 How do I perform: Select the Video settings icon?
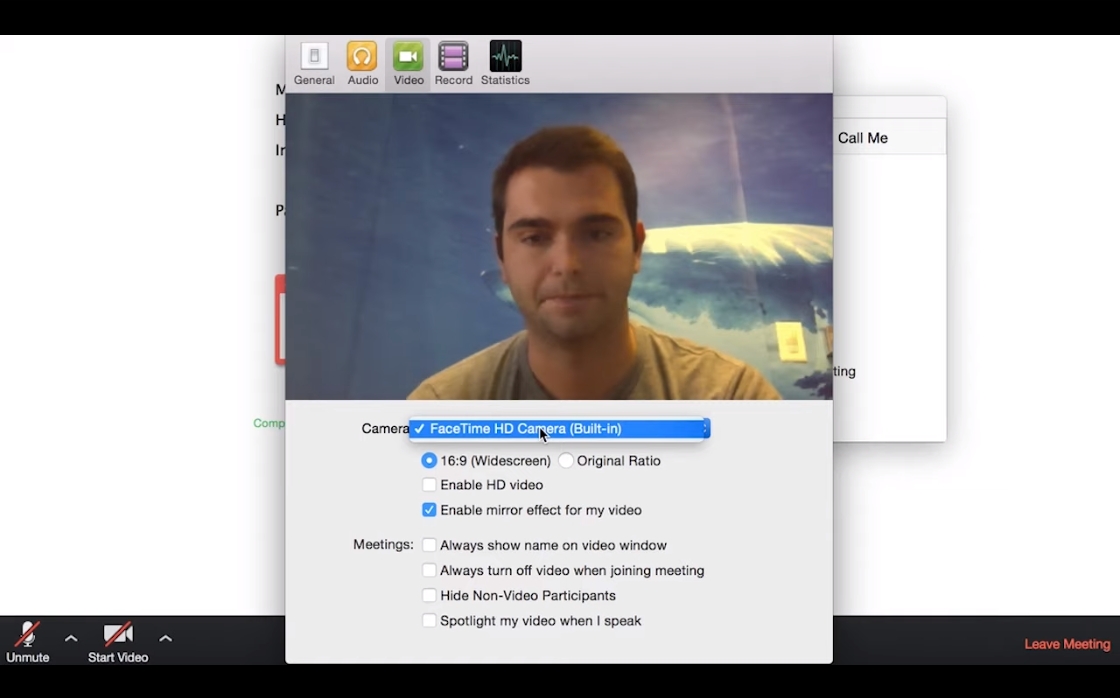click(408, 57)
